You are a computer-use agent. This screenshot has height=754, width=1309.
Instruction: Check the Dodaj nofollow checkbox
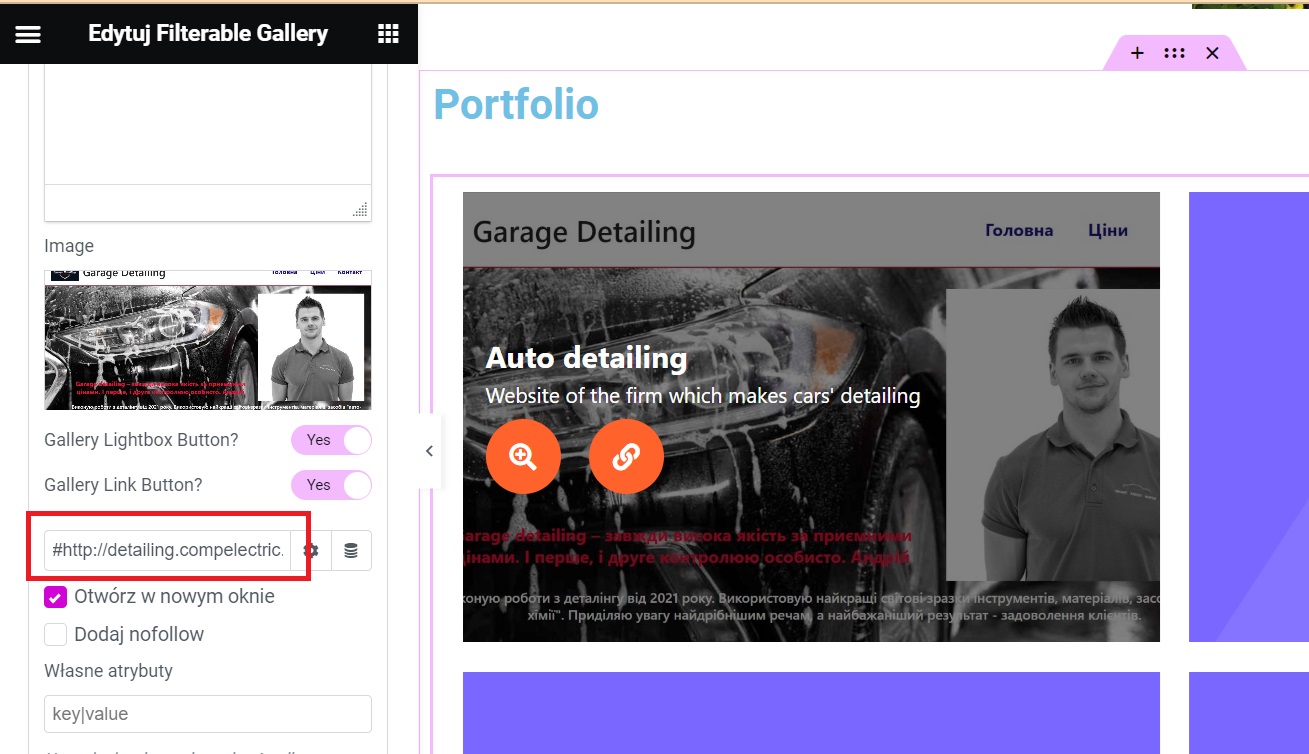pyautogui.click(x=56, y=634)
